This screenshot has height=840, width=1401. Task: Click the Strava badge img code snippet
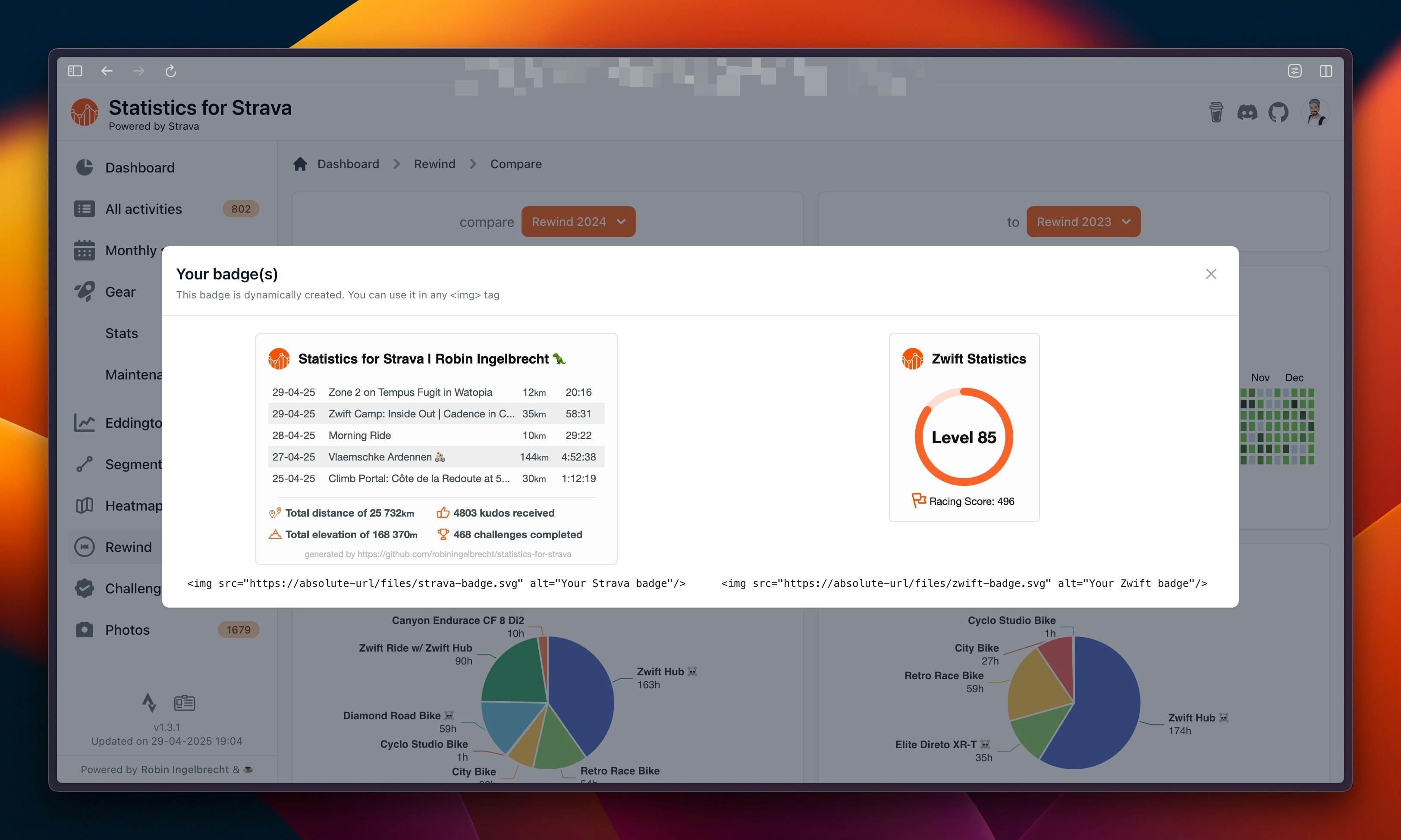pyautogui.click(x=437, y=583)
